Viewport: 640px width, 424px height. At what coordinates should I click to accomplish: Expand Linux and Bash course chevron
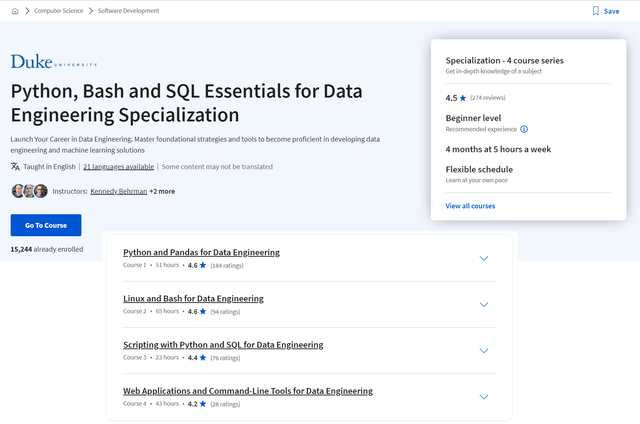pos(484,304)
